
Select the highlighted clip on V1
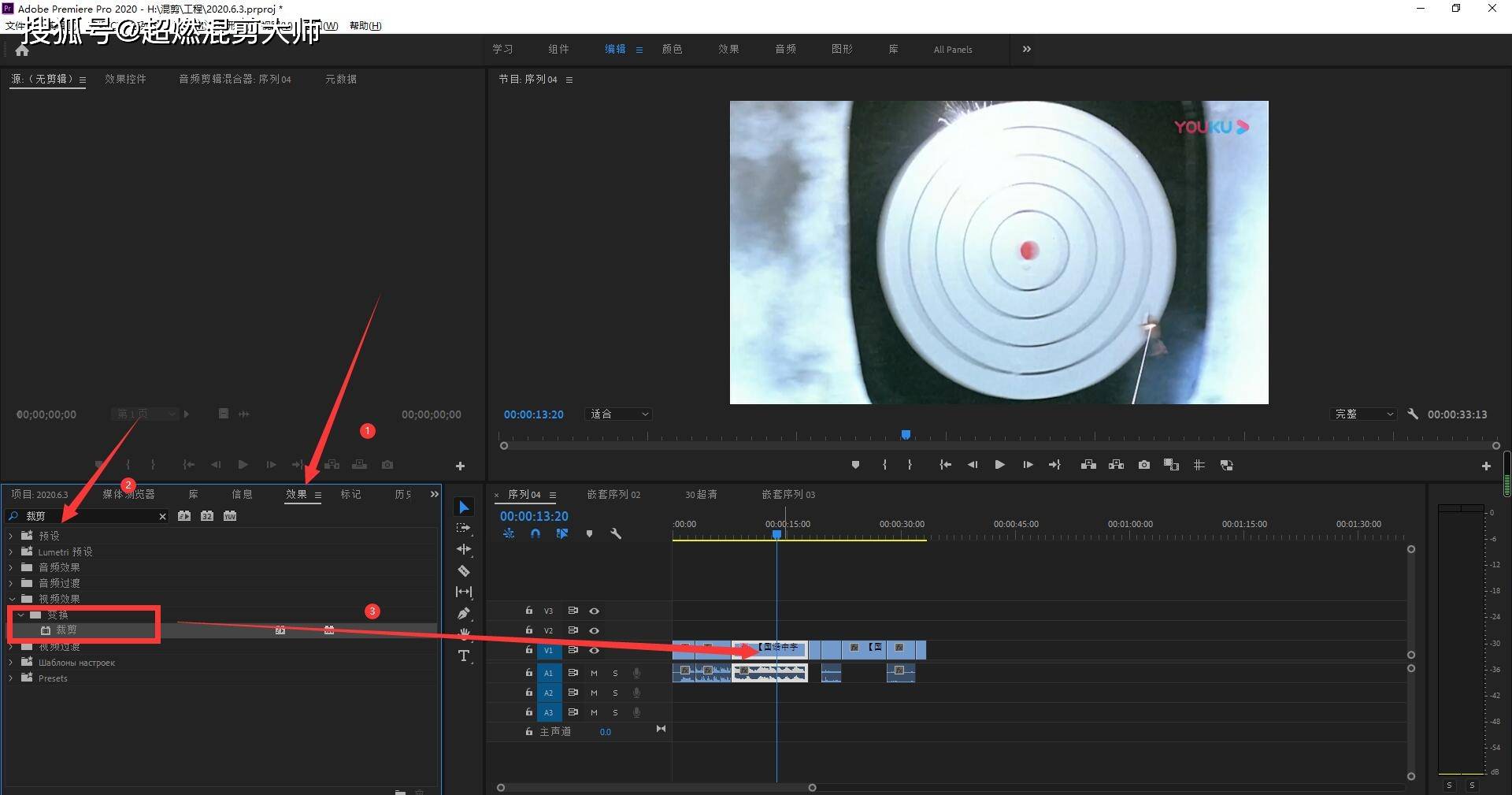[770, 649]
